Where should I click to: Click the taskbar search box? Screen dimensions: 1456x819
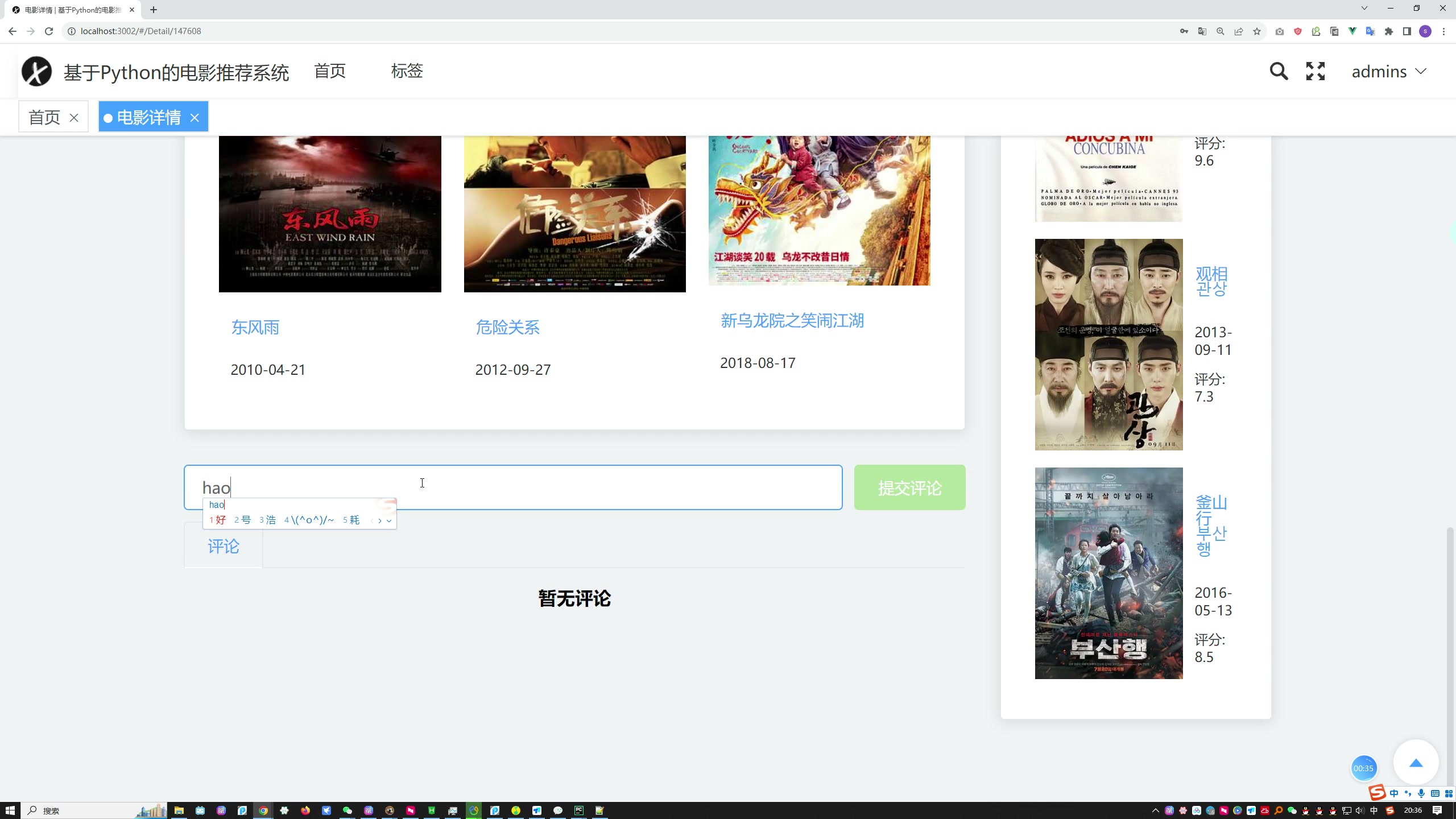pos(94,810)
